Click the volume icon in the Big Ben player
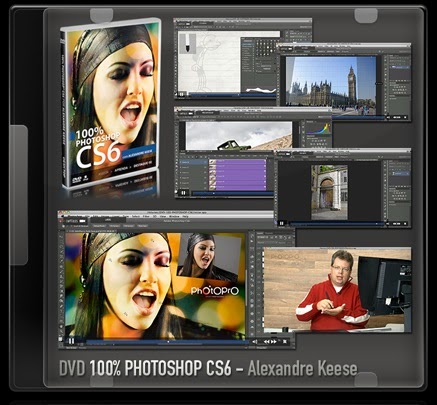The width and height of the screenshot is (437, 405). click(x=389, y=117)
